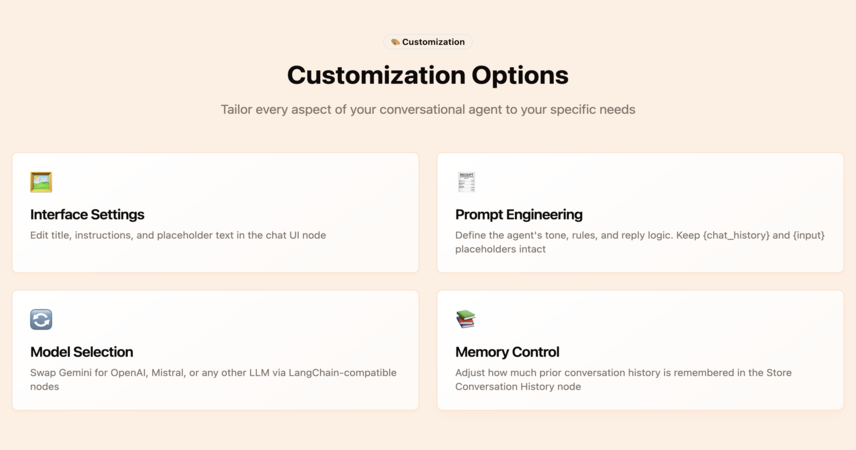Click the palette icon in the Customization badge
This screenshot has width=856, height=450.
click(x=395, y=42)
